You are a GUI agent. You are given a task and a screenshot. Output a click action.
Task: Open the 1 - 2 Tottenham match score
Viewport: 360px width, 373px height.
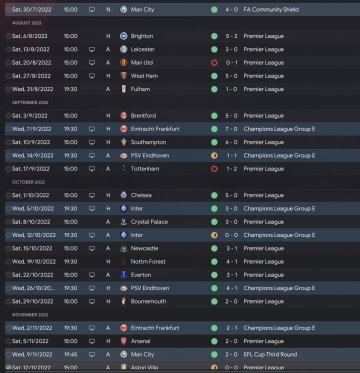pos(231,169)
